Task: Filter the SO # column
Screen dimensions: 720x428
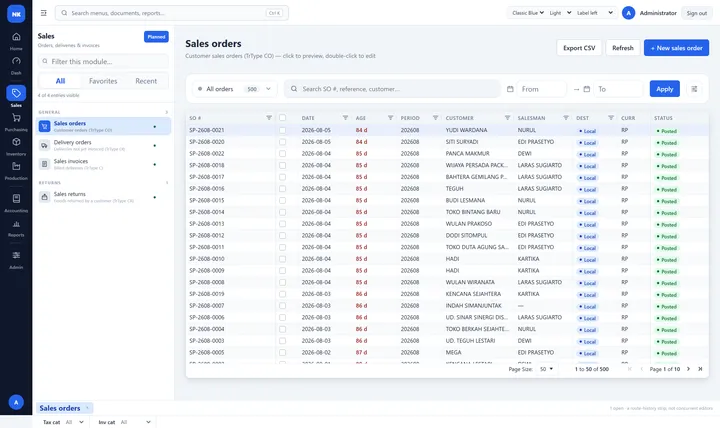Action: pyautogui.click(x=269, y=118)
